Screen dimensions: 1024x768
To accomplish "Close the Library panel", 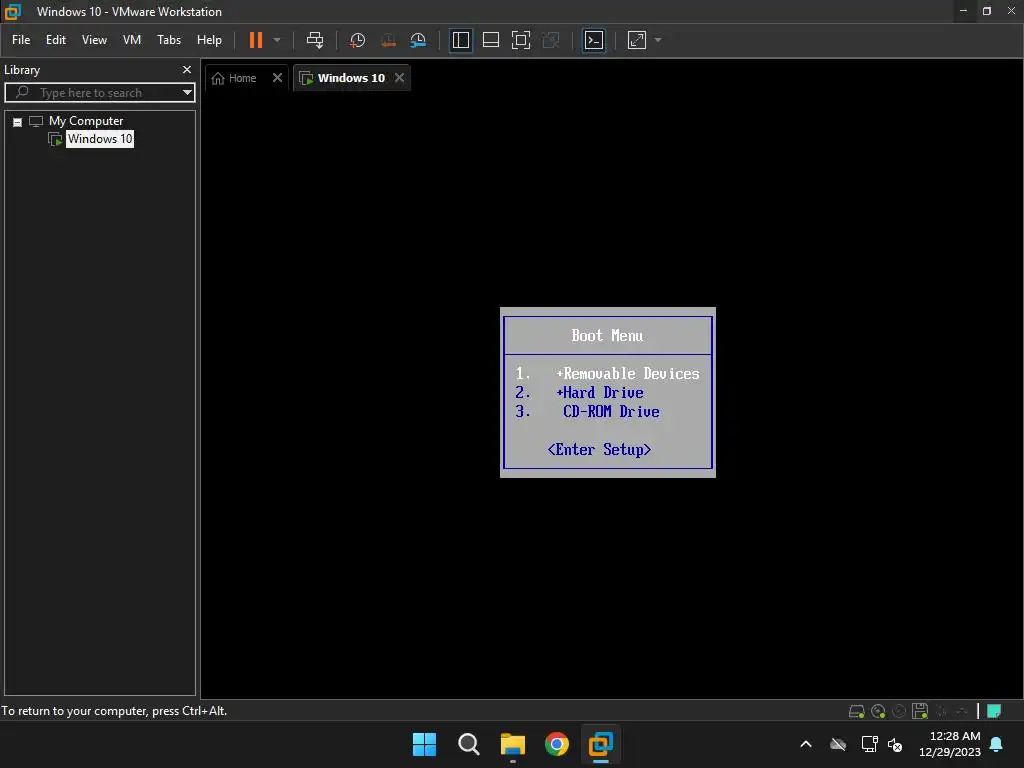I will [x=187, y=69].
